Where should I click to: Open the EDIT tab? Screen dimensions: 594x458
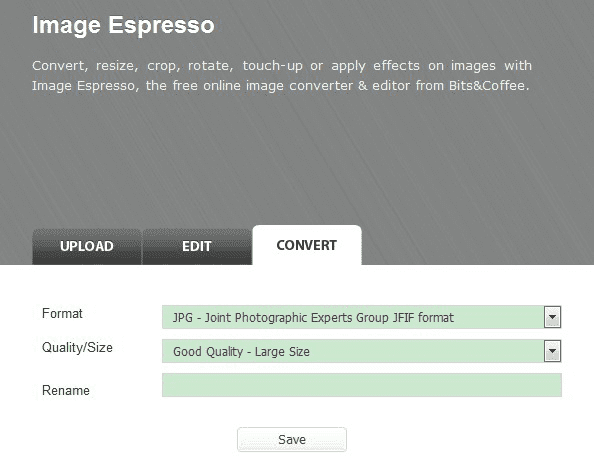(197, 246)
